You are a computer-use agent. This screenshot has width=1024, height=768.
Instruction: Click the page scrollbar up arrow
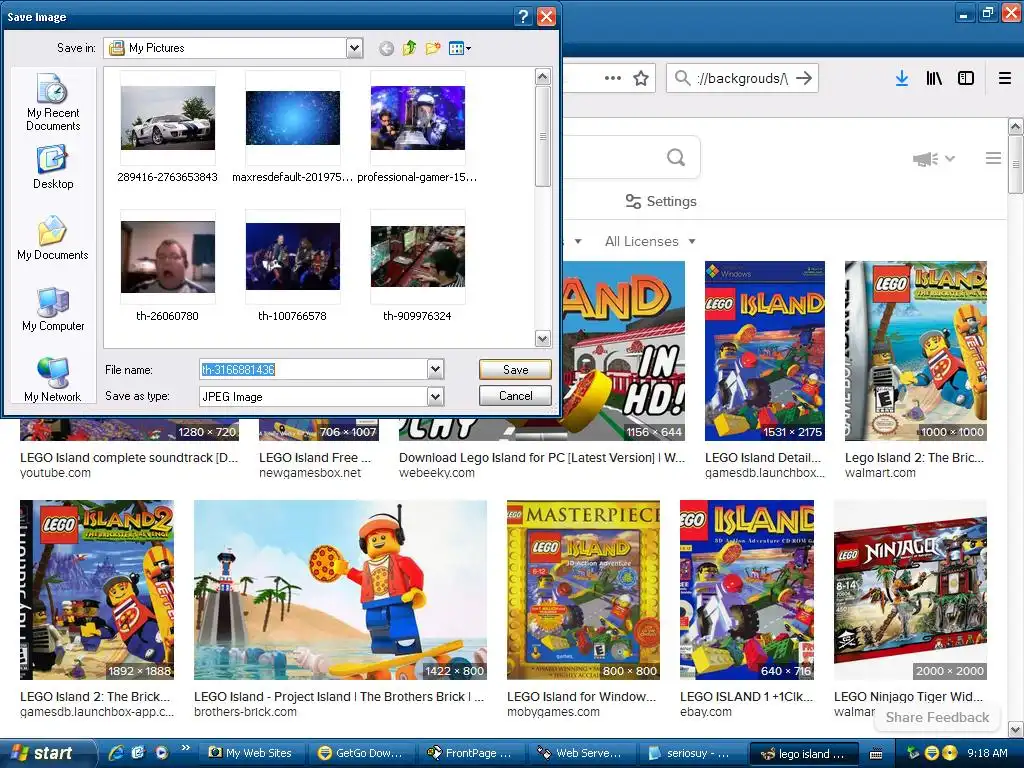(1016, 126)
